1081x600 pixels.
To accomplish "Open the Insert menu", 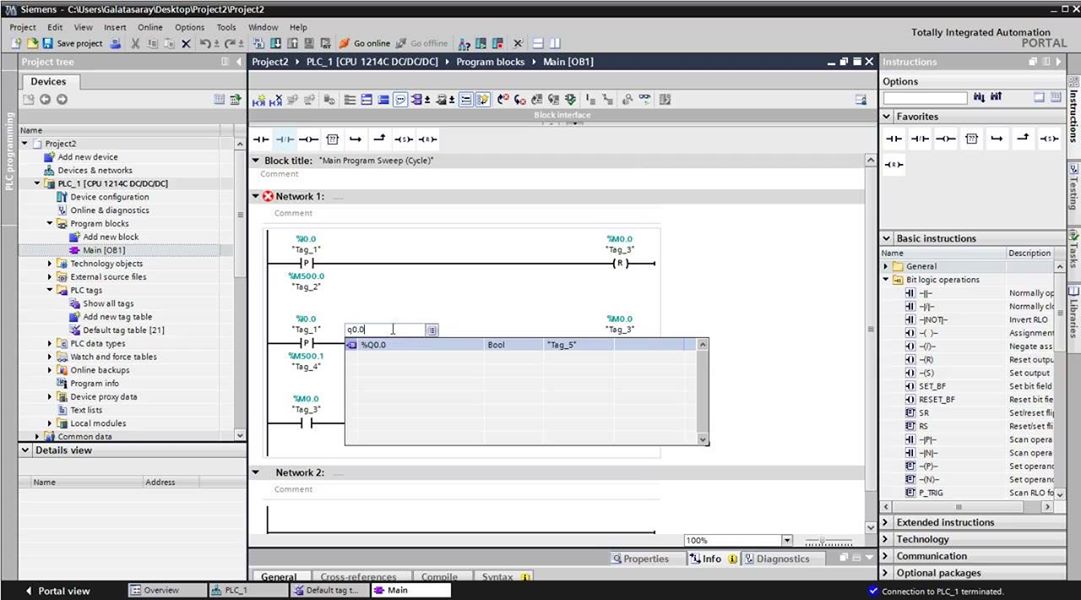I will (x=115, y=28).
